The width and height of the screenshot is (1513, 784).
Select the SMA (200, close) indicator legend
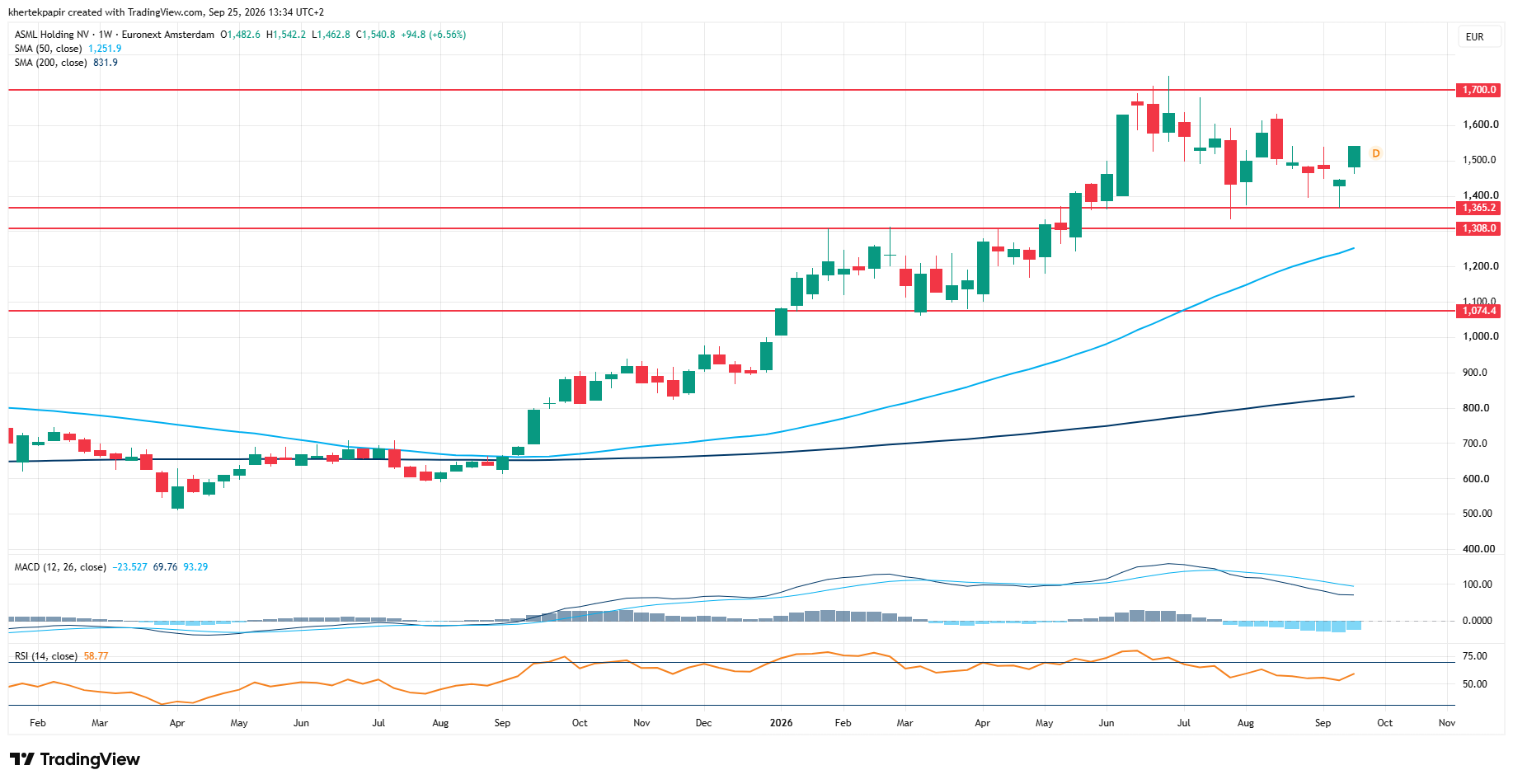[x=50, y=63]
